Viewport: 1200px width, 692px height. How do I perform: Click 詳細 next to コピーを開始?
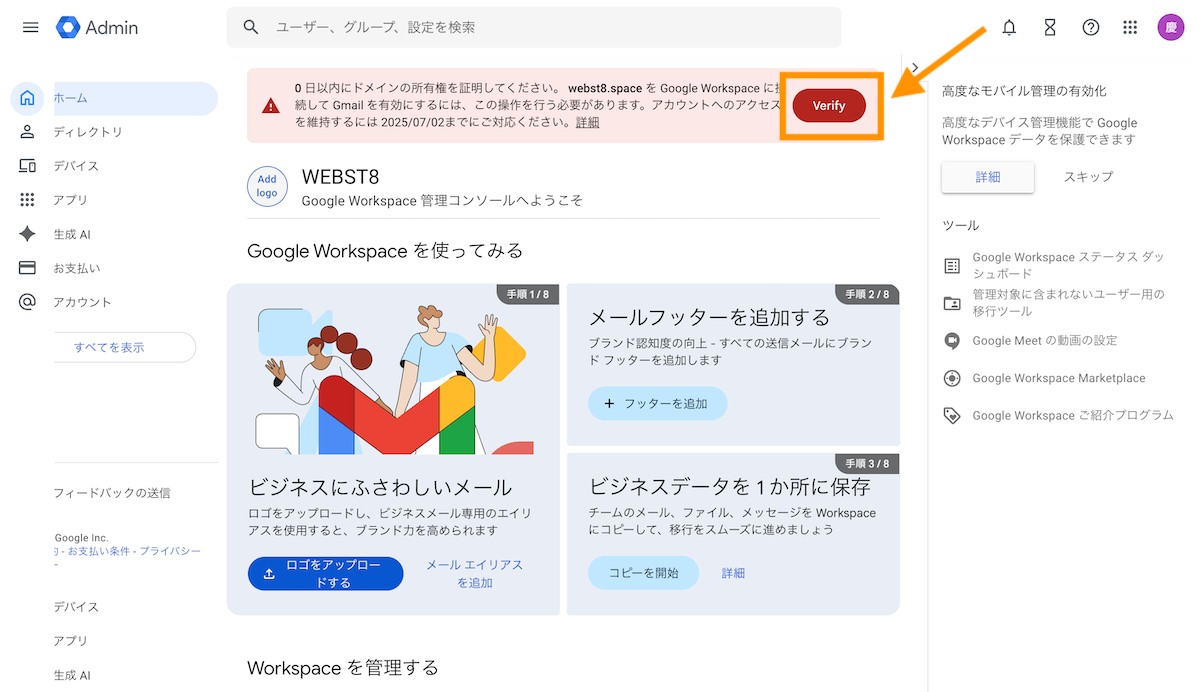point(734,573)
